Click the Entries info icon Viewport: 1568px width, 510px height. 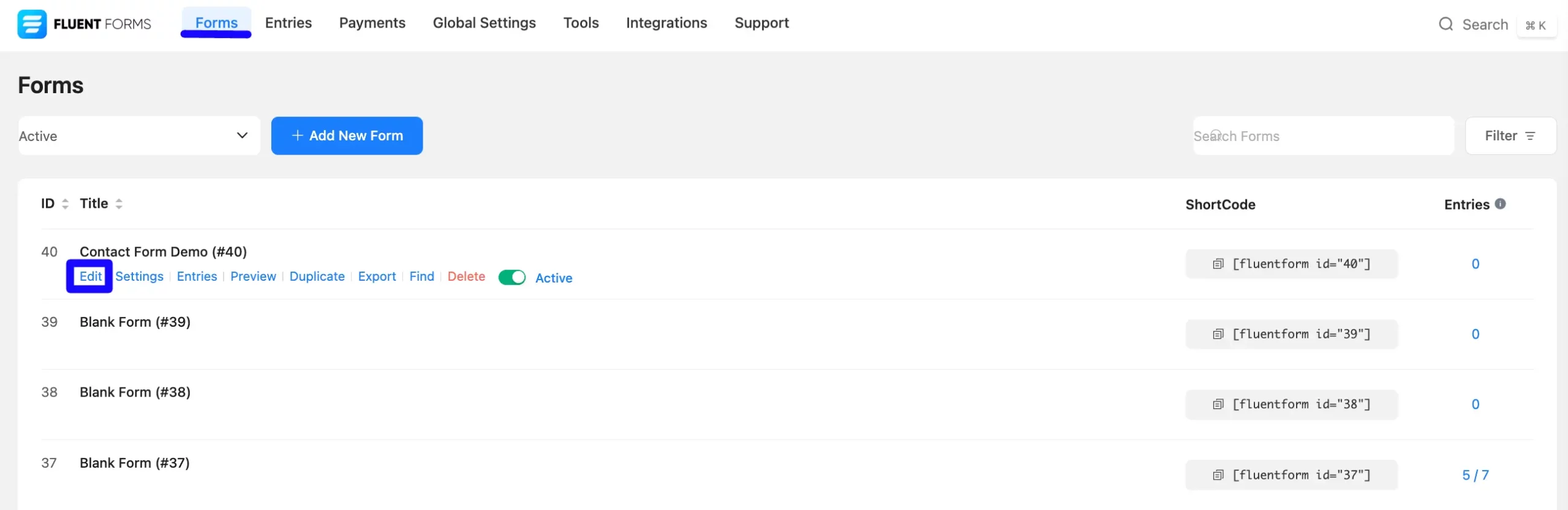[1500, 204]
